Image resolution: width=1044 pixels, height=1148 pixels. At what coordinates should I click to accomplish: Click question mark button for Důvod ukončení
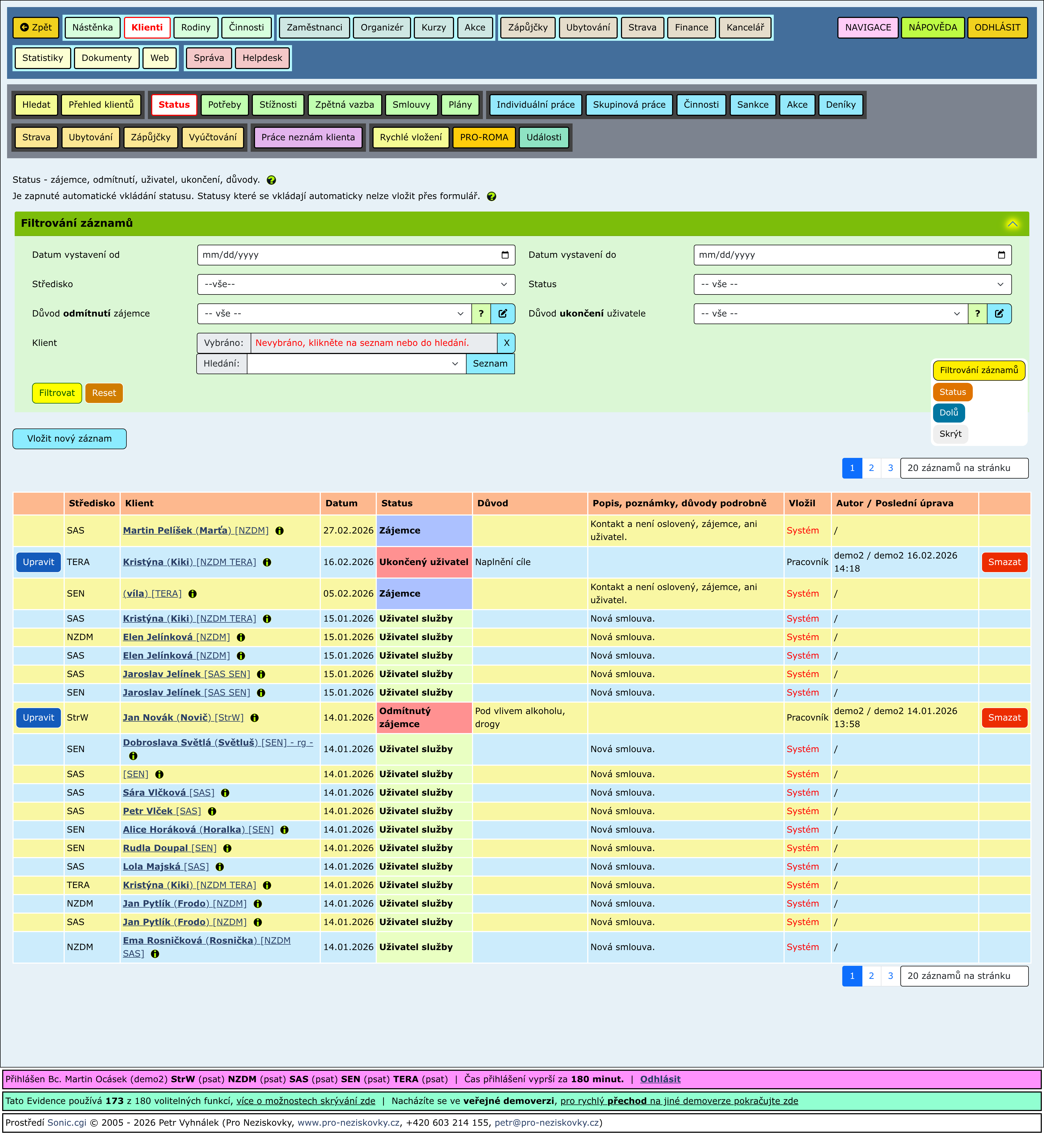(x=977, y=314)
